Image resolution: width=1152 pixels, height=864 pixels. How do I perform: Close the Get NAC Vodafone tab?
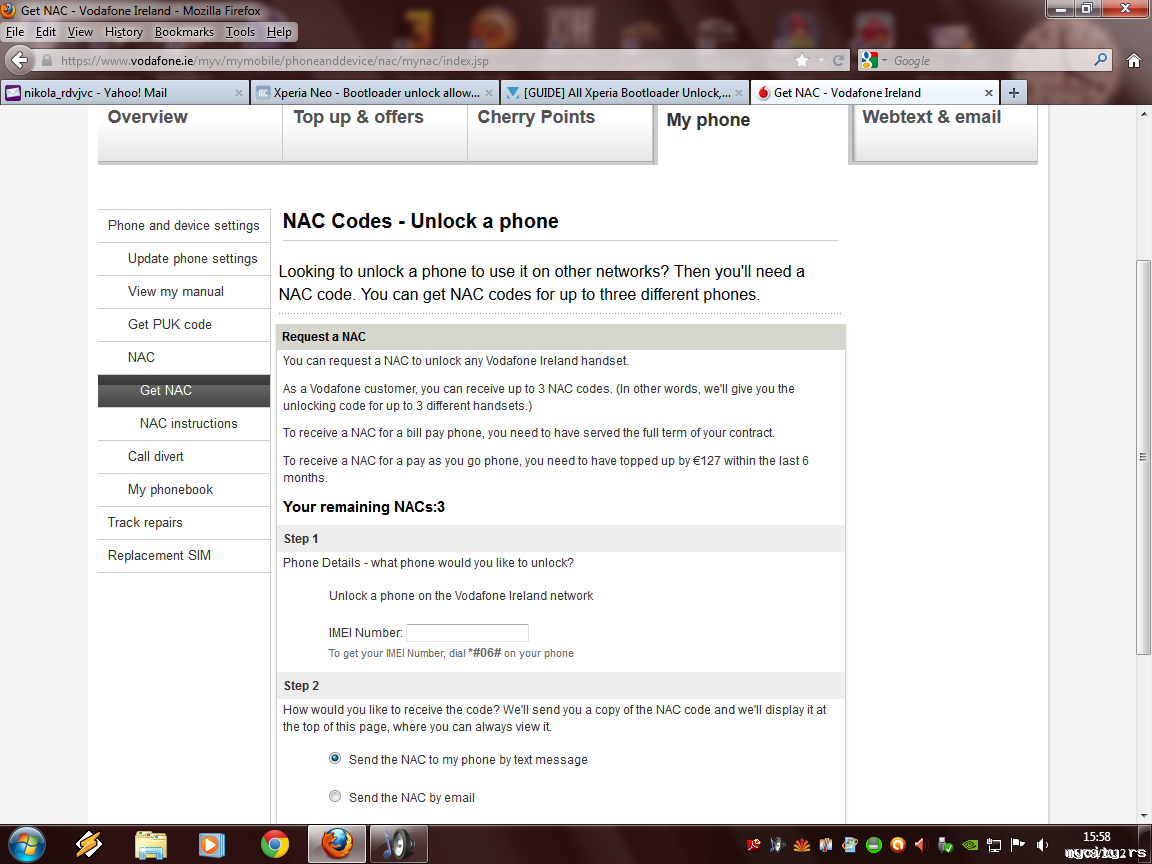tap(988, 93)
